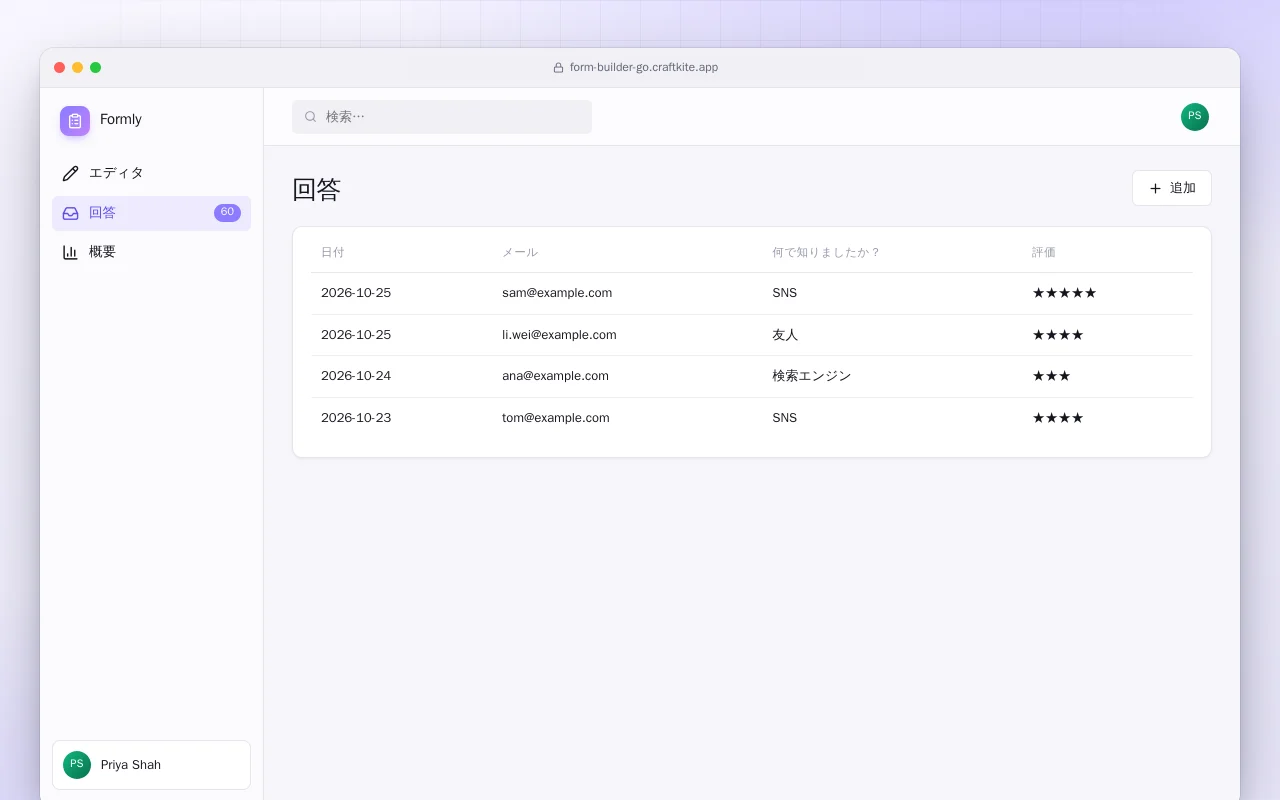Click the 友人 source cell
This screenshot has width=1280, height=800.
(785, 335)
